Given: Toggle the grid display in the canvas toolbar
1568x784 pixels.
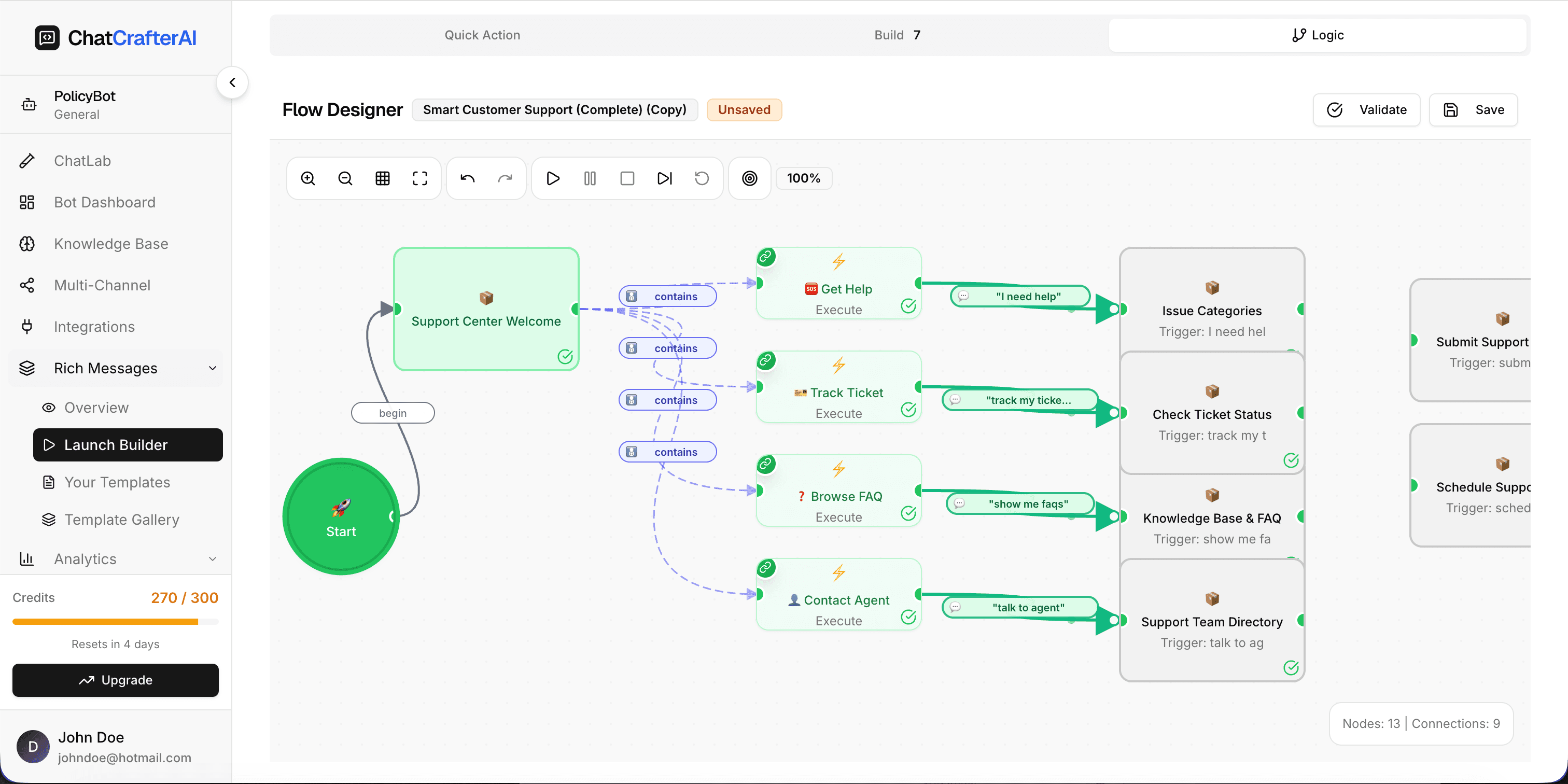Looking at the screenshot, I should 382,178.
